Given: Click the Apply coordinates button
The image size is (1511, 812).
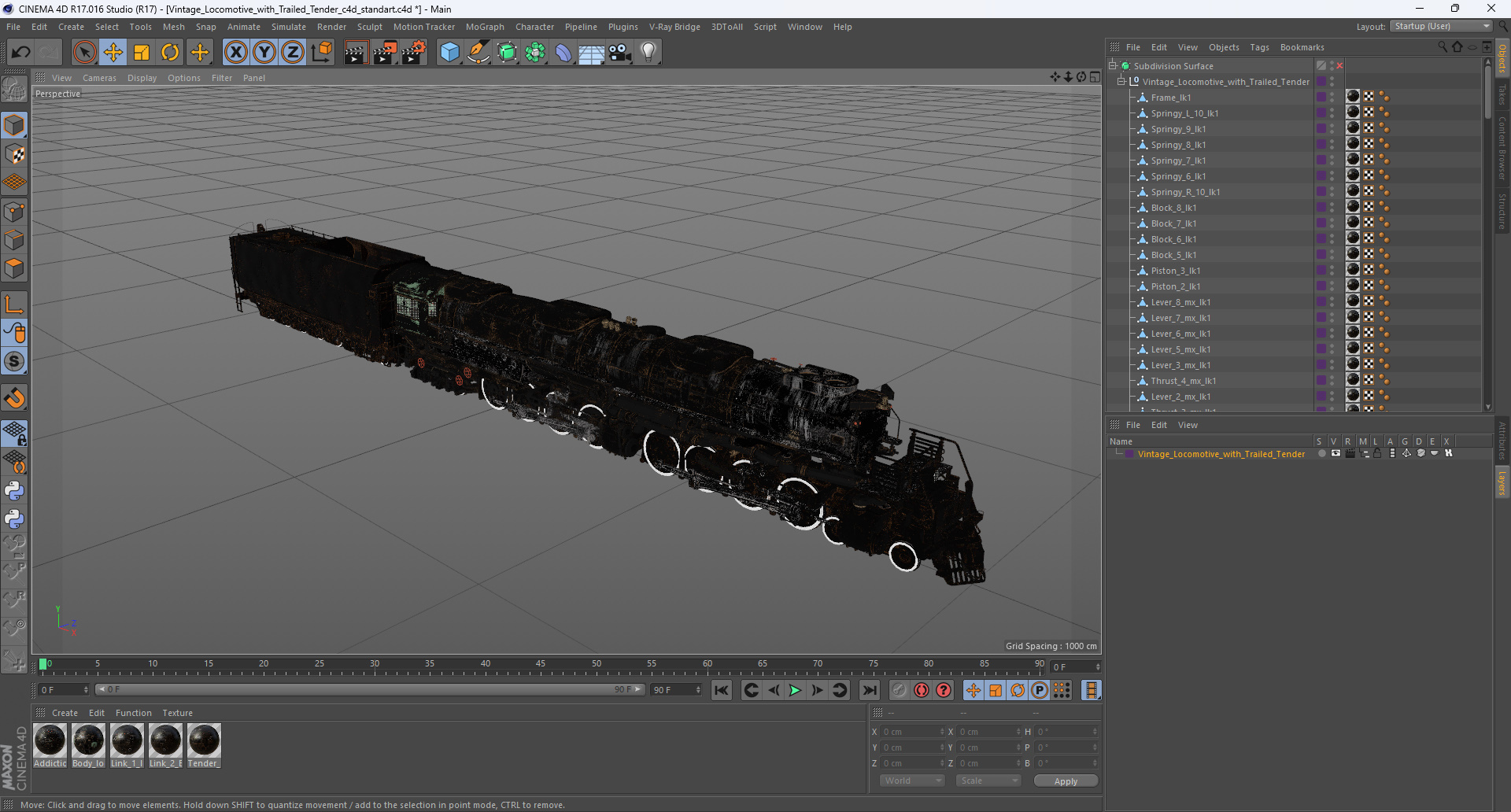Looking at the screenshot, I should click(1066, 781).
